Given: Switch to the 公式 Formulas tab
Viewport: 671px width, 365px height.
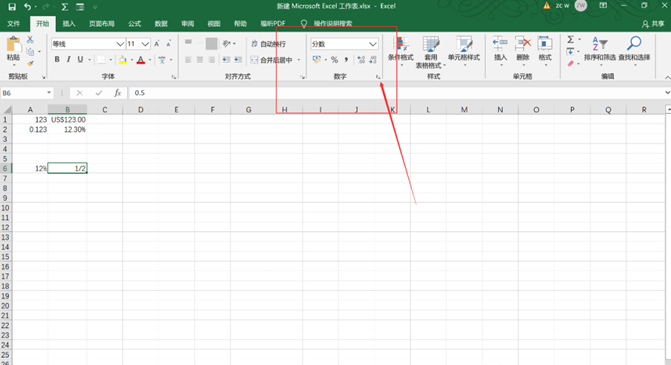Looking at the screenshot, I should (x=135, y=24).
